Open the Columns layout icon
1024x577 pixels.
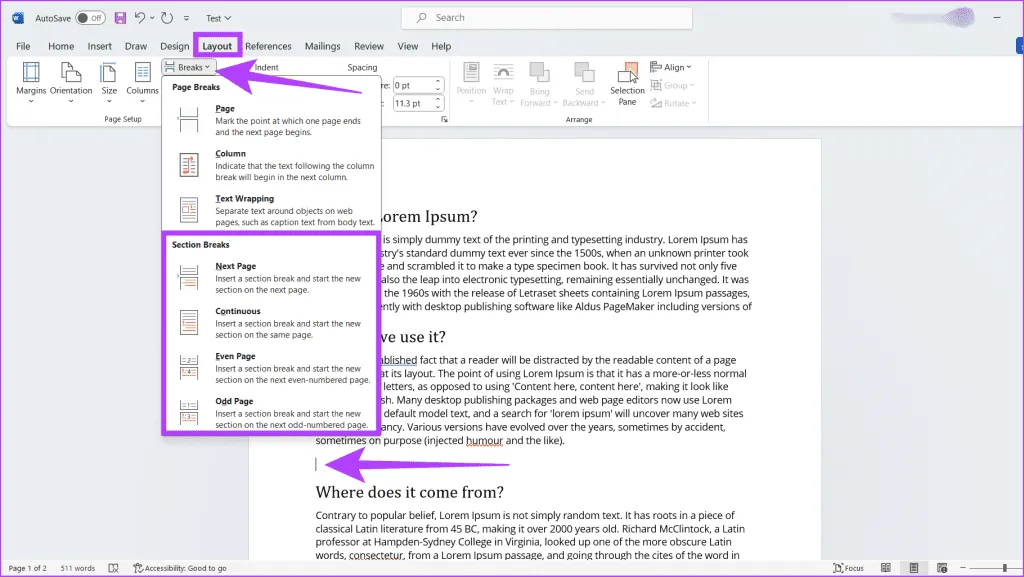pos(142,78)
